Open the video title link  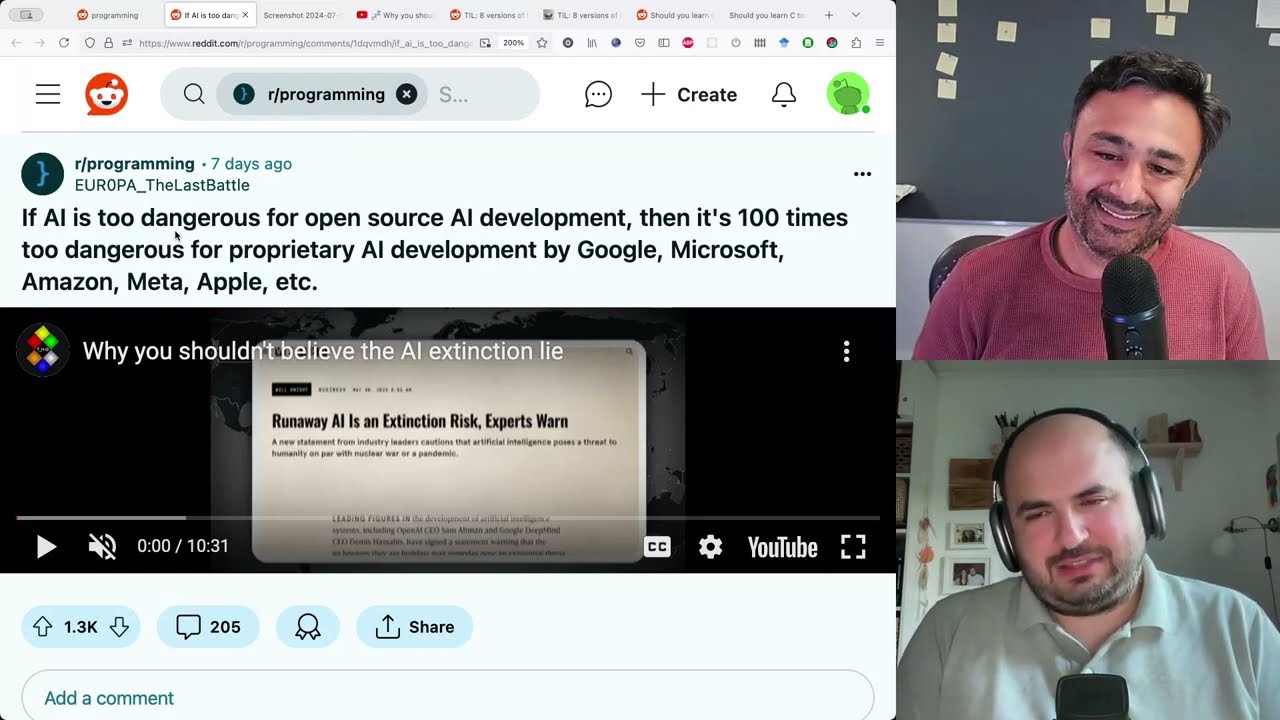click(323, 351)
